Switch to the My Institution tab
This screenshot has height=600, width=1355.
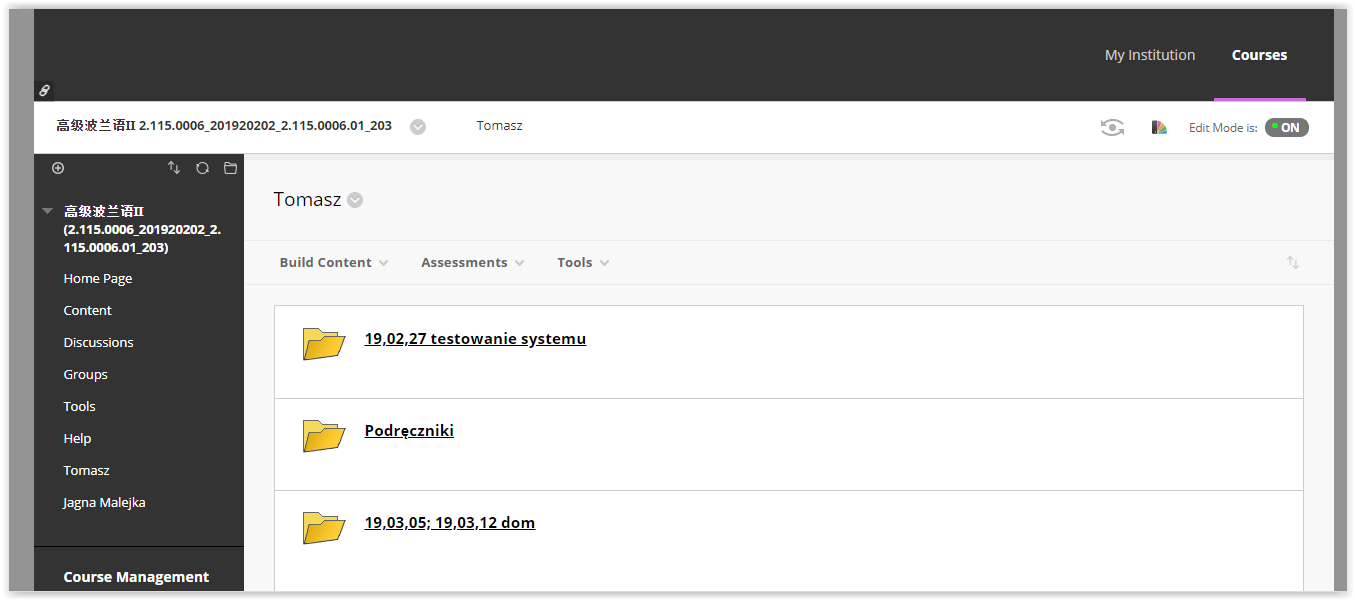coord(1149,55)
